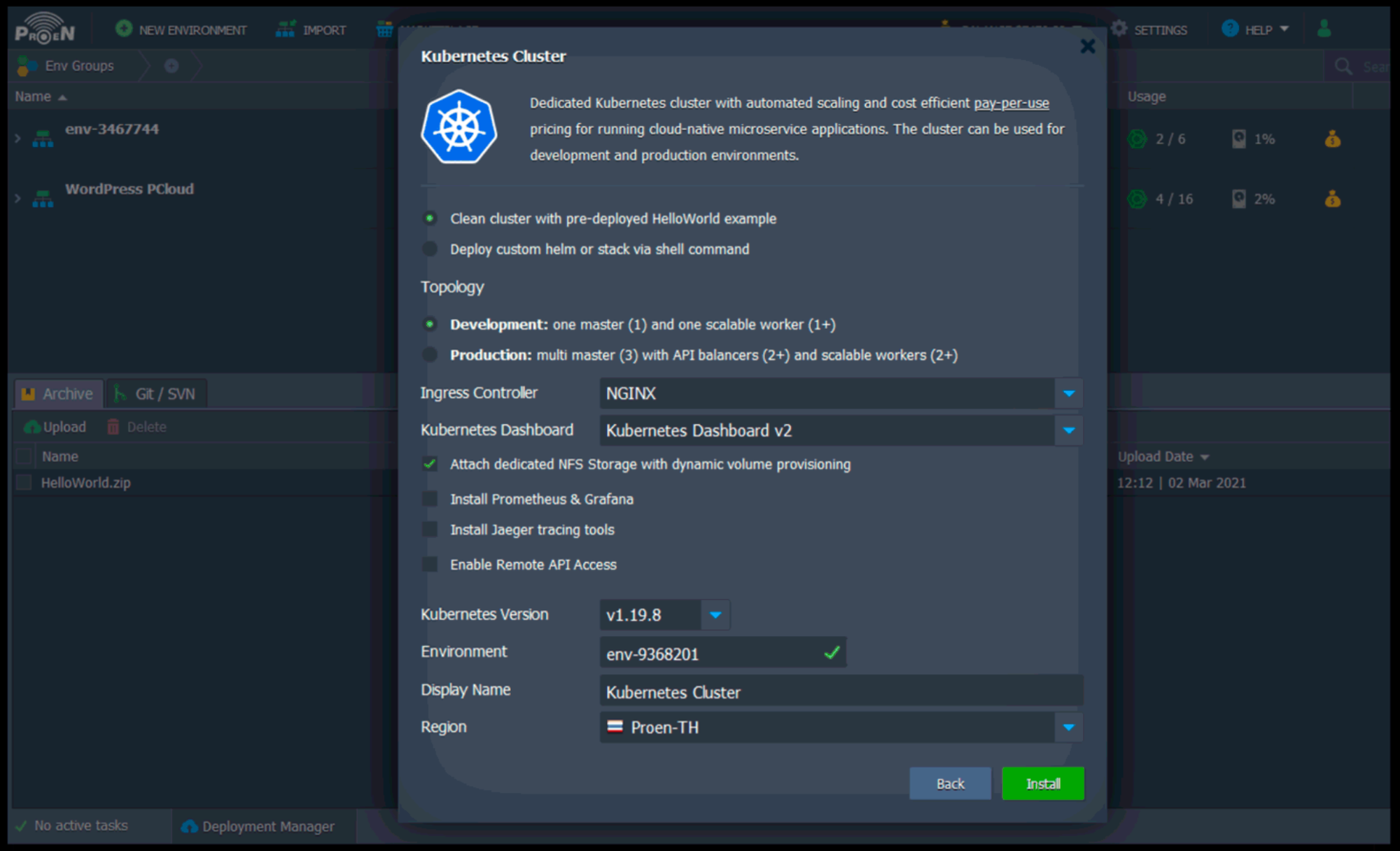Click Delete button in archive
Screen dimensions: 1400x851
coord(136,427)
